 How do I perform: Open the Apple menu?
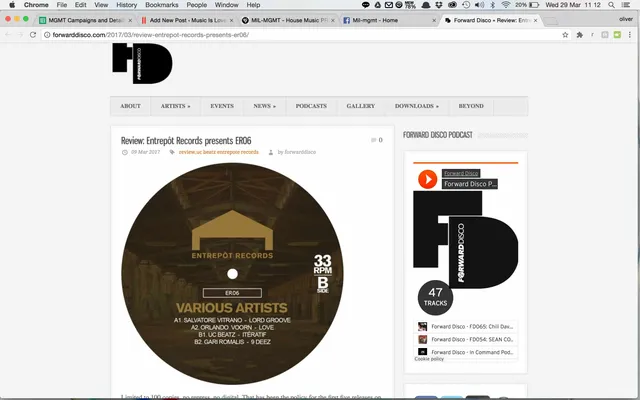pos(12,5)
